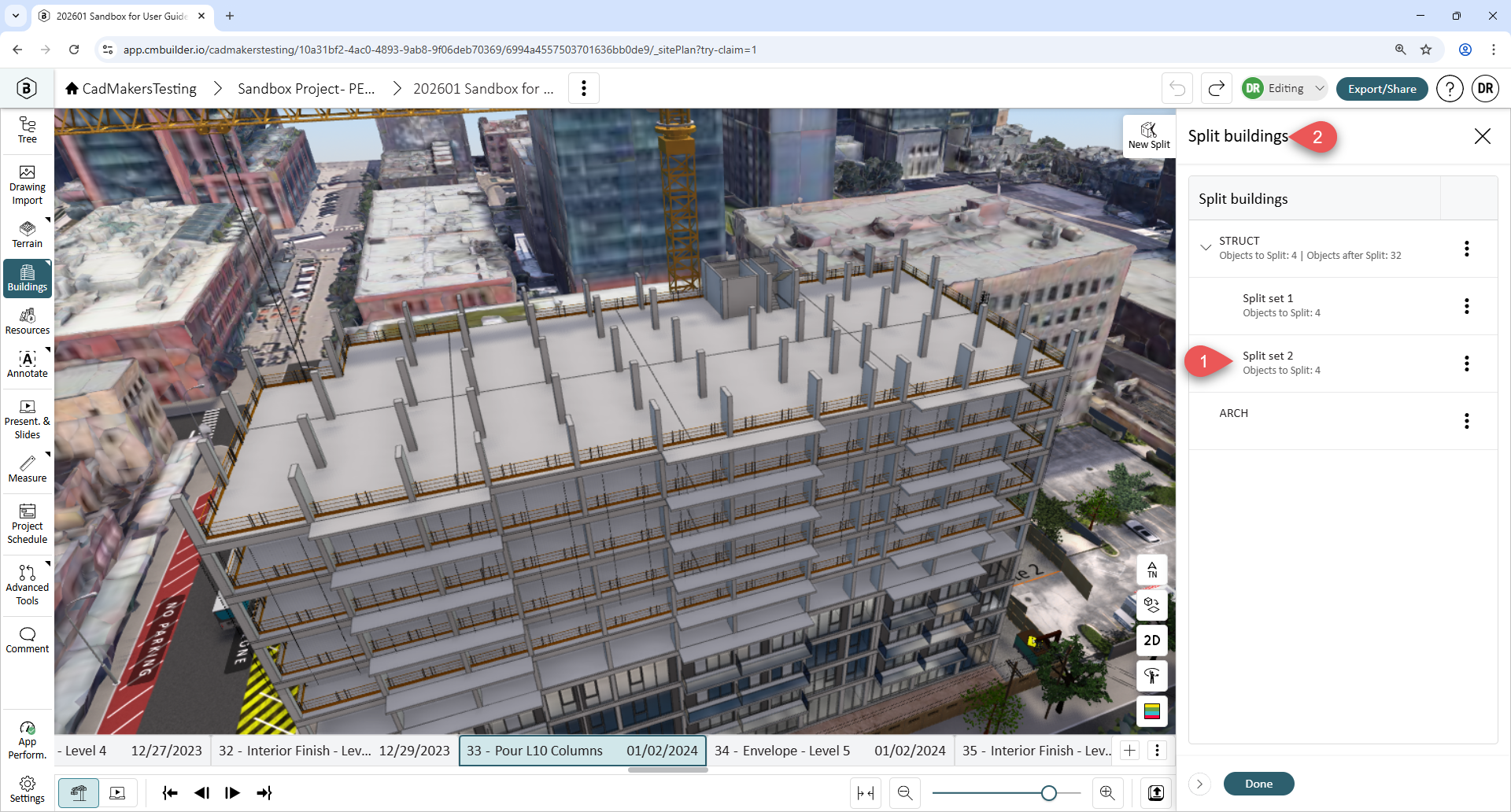Open Drawing Import tool
Viewport: 1511px width, 812px height.
(27, 186)
